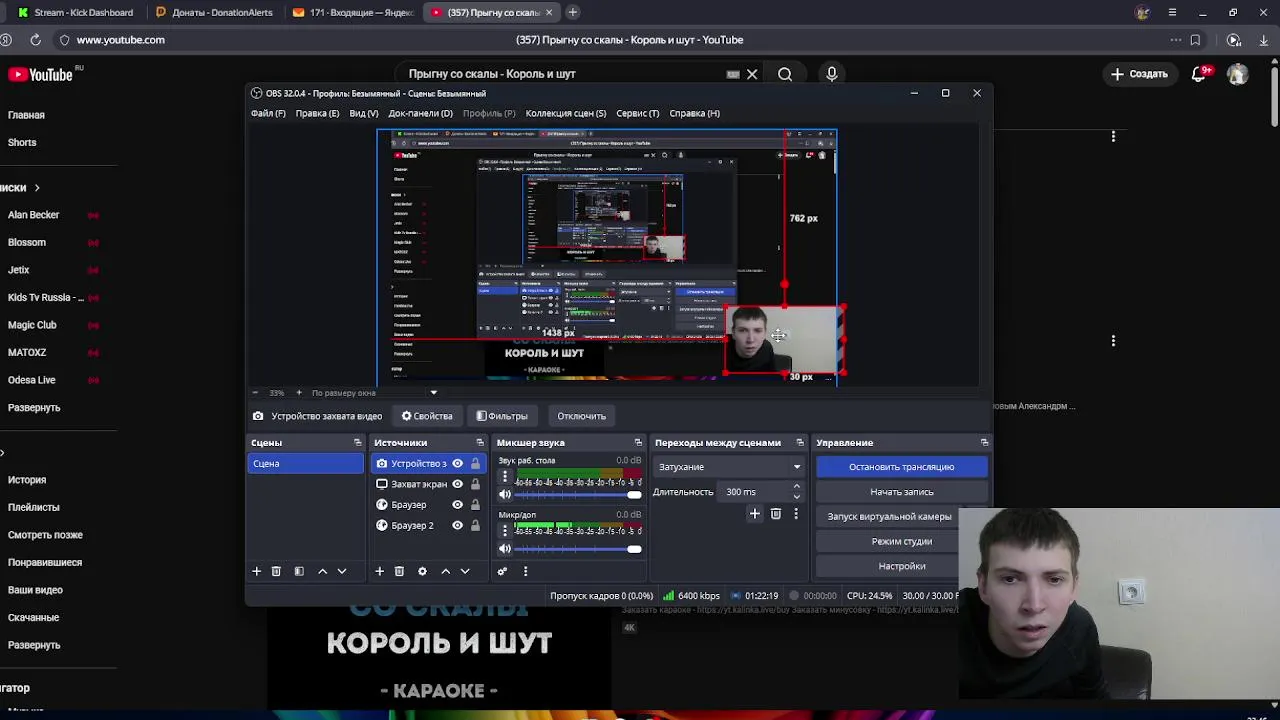This screenshot has width=1280, height=720.
Task: Open advanced audio properties gears icon
Action: coord(502,571)
